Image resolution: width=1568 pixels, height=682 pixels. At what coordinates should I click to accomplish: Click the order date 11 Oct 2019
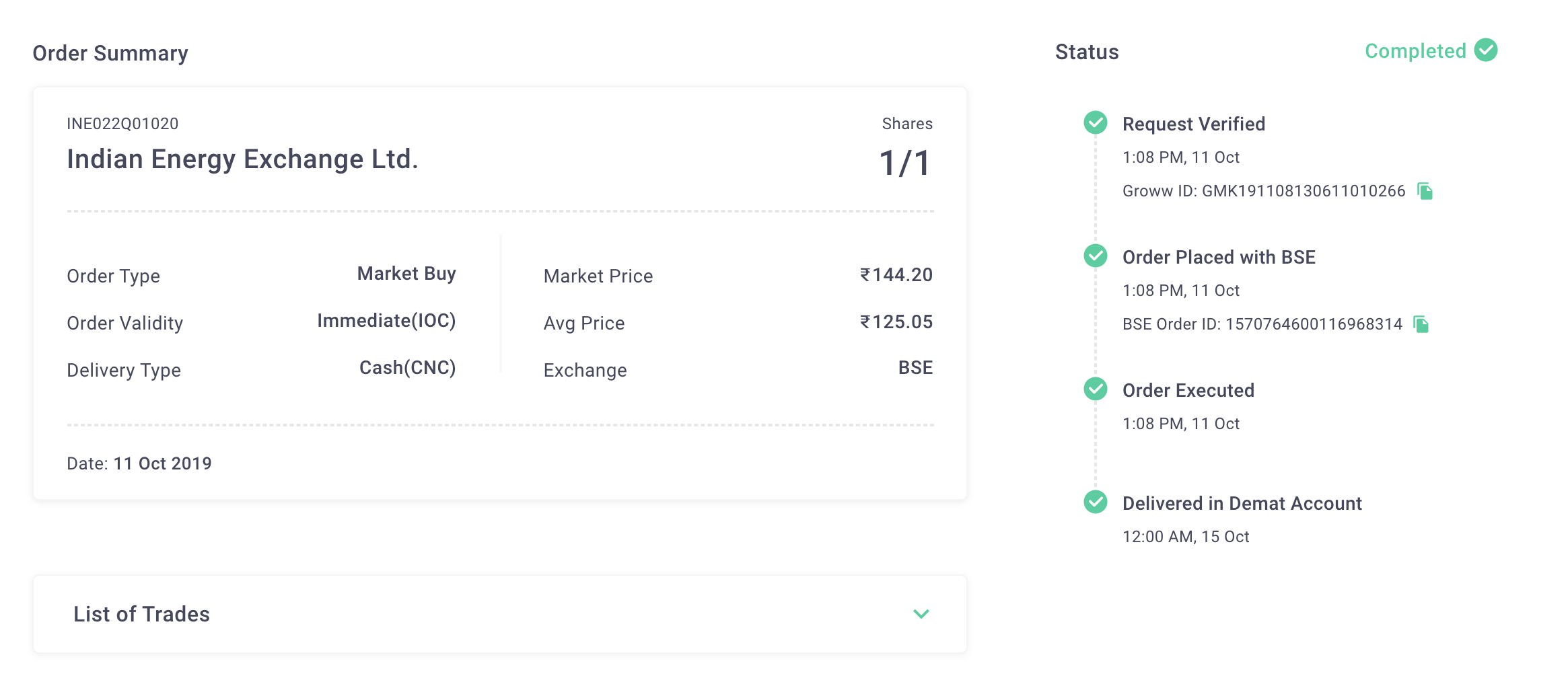click(x=162, y=463)
